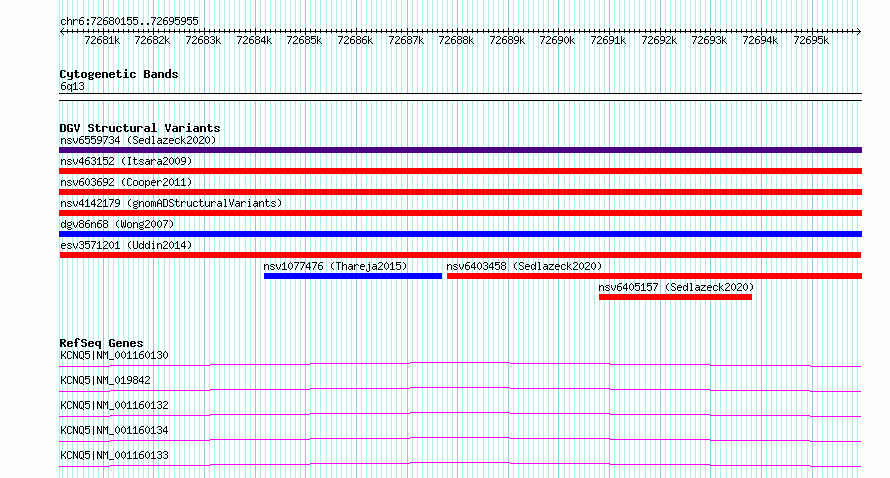
Task: Open the nsv6405157 (Sedlazeck2020) variant label
Action: click(x=676, y=287)
